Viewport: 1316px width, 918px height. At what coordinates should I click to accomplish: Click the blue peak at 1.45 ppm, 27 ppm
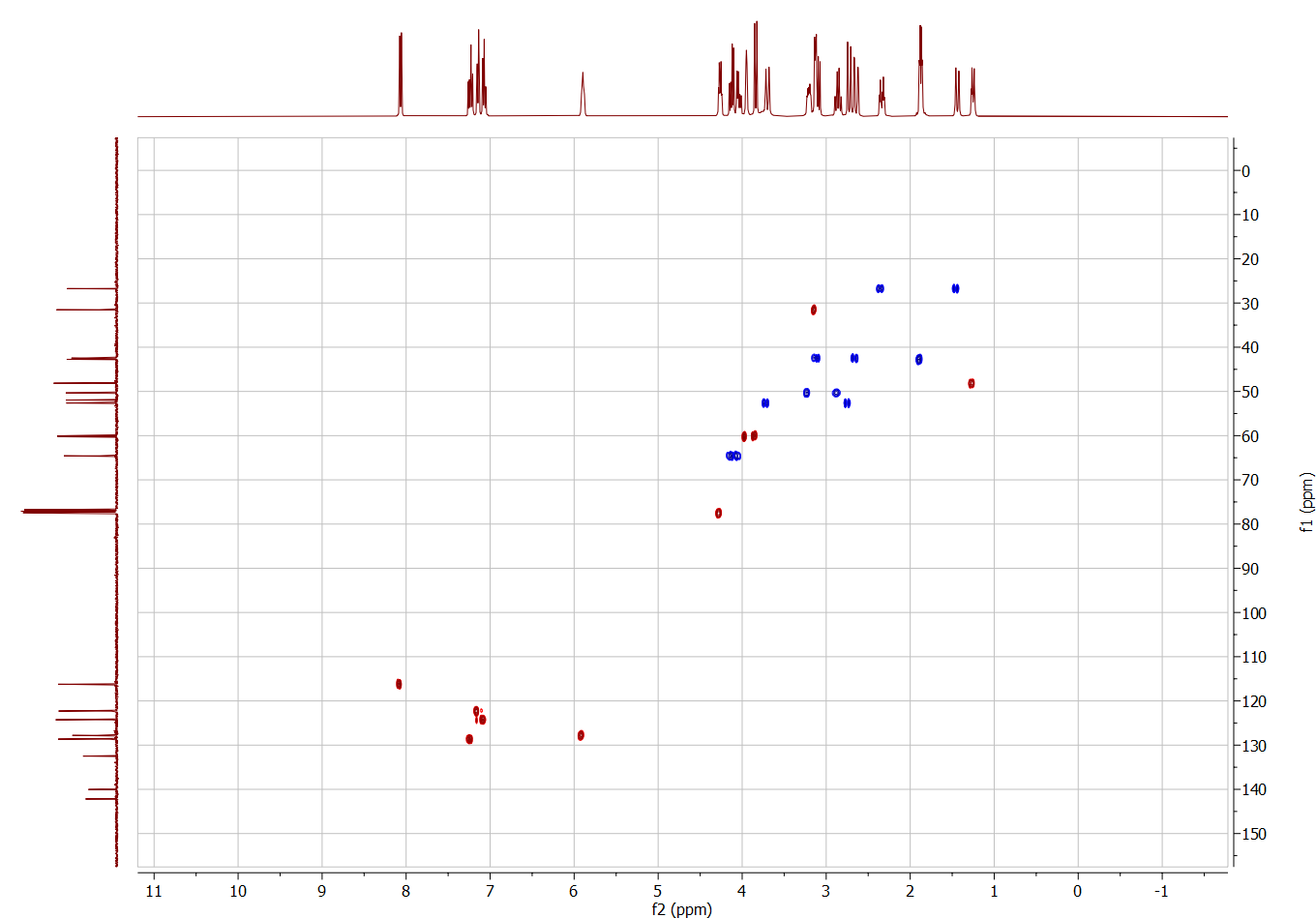pos(955,289)
